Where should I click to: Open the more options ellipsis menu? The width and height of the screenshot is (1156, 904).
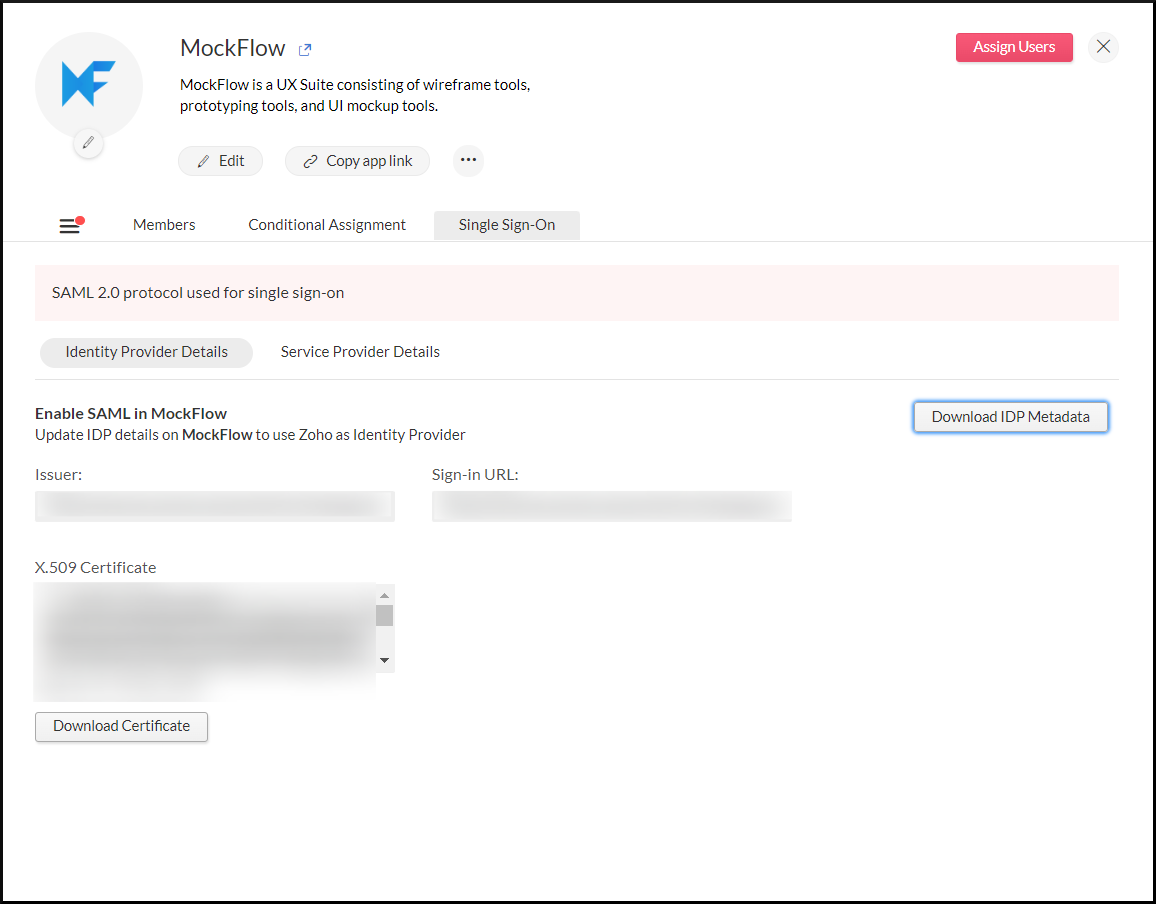coord(467,160)
